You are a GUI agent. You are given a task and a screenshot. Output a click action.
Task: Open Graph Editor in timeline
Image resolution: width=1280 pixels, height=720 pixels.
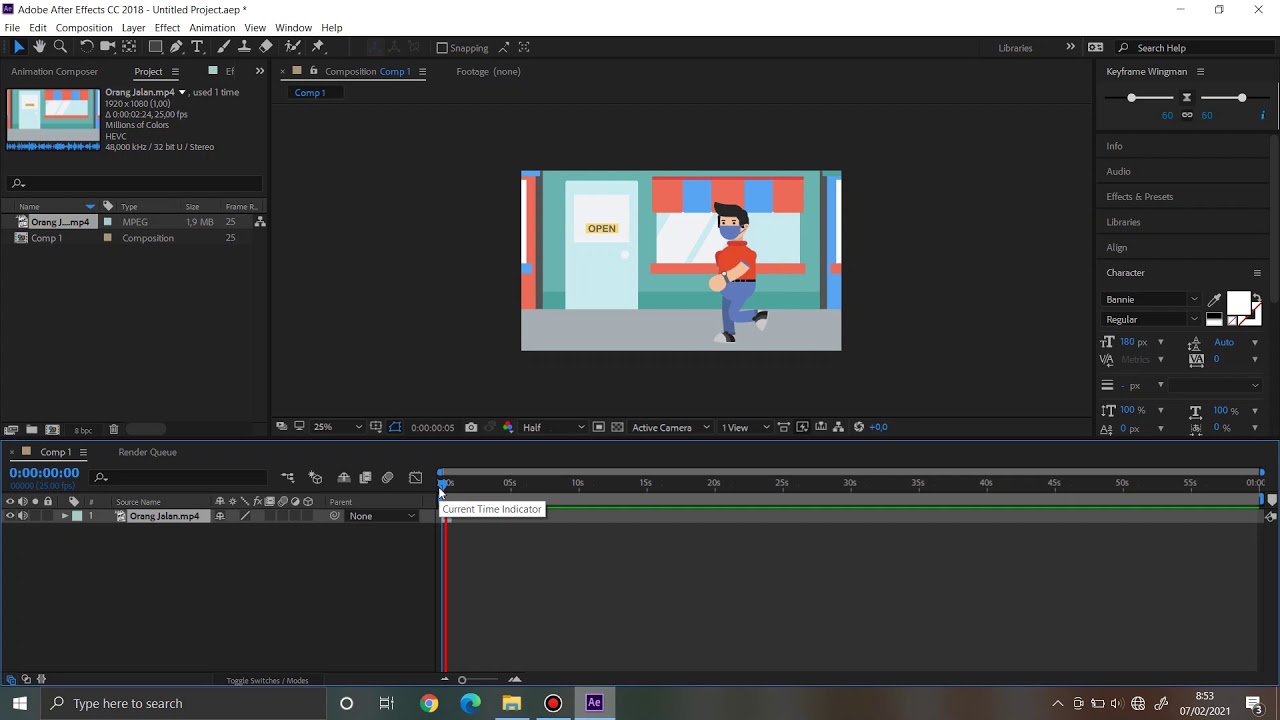click(416, 478)
